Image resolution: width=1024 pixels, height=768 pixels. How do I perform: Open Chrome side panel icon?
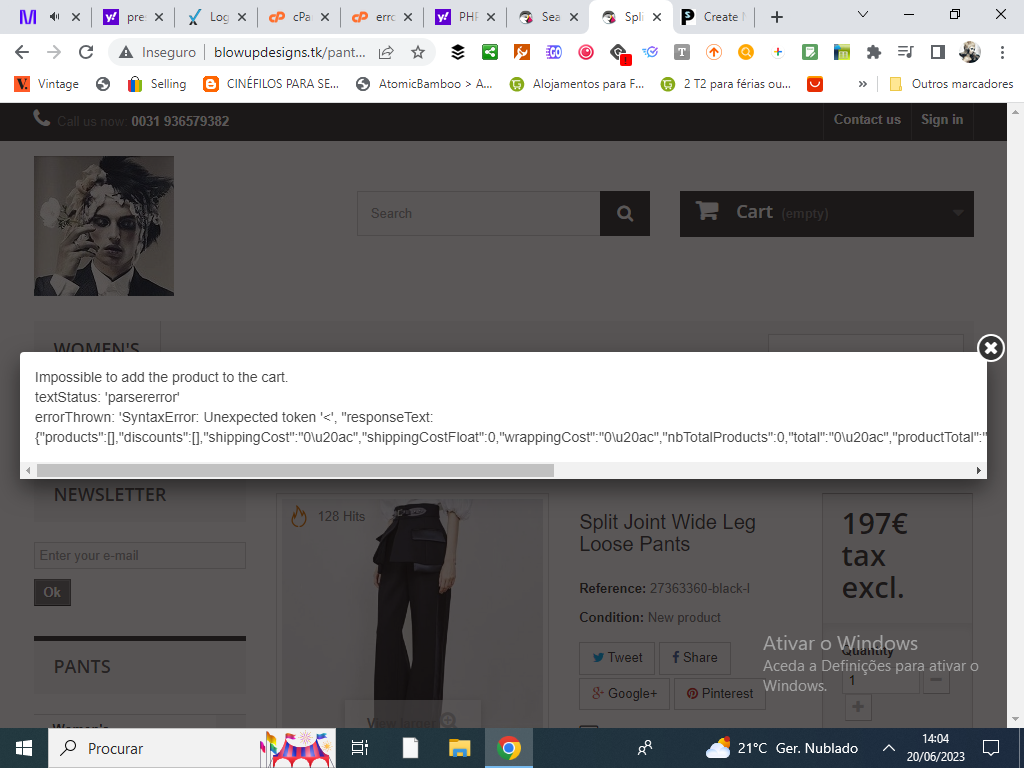pos(938,52)
